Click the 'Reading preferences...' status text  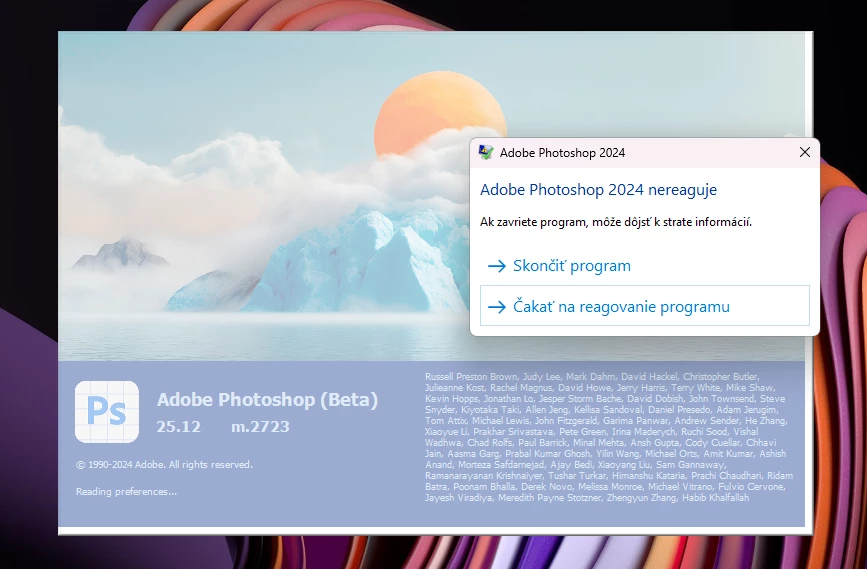click(x=127, y=492)
